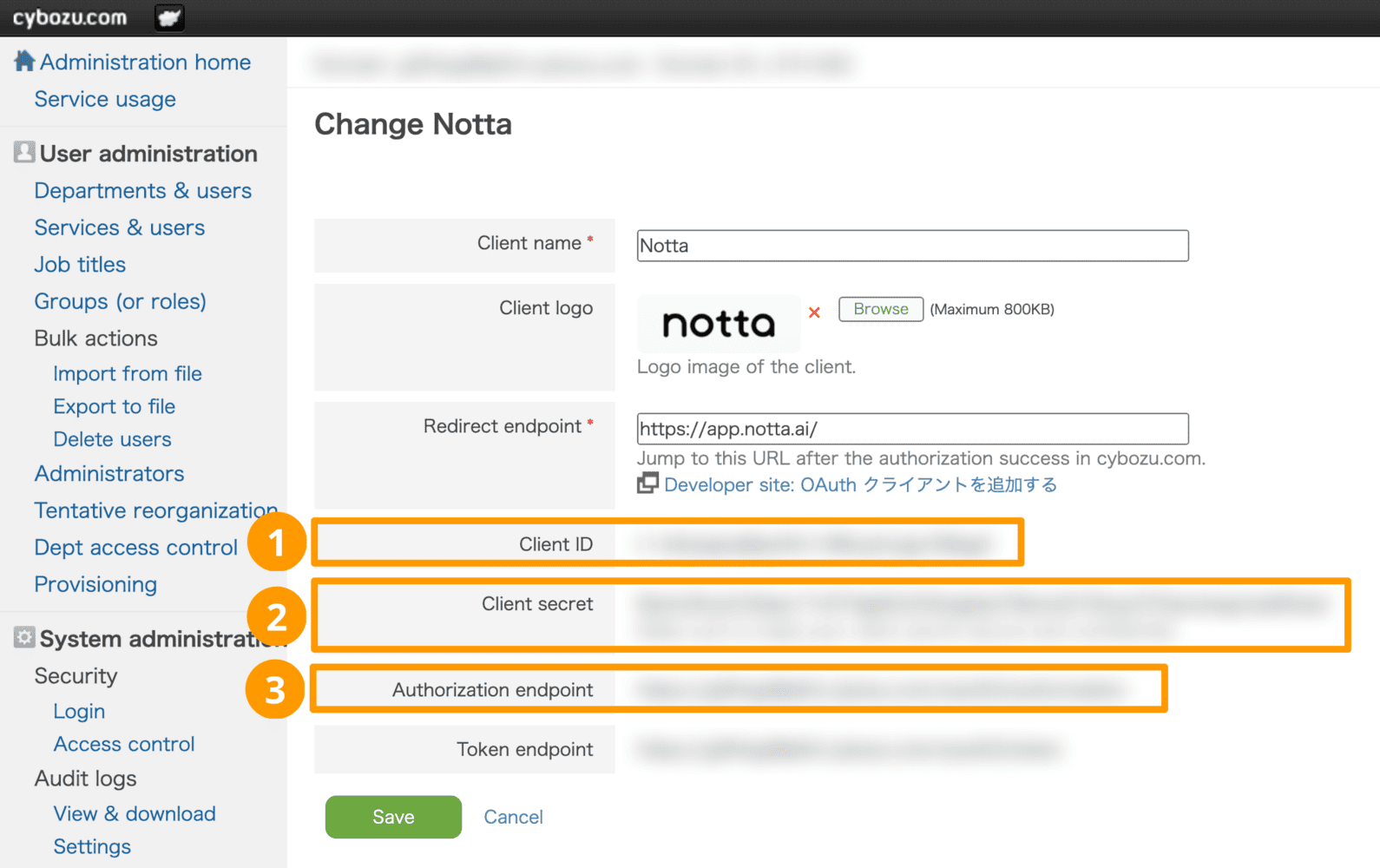Open View & download audit logs
The width and height of the screenshot is (1380, 868).
click(135, 813)
